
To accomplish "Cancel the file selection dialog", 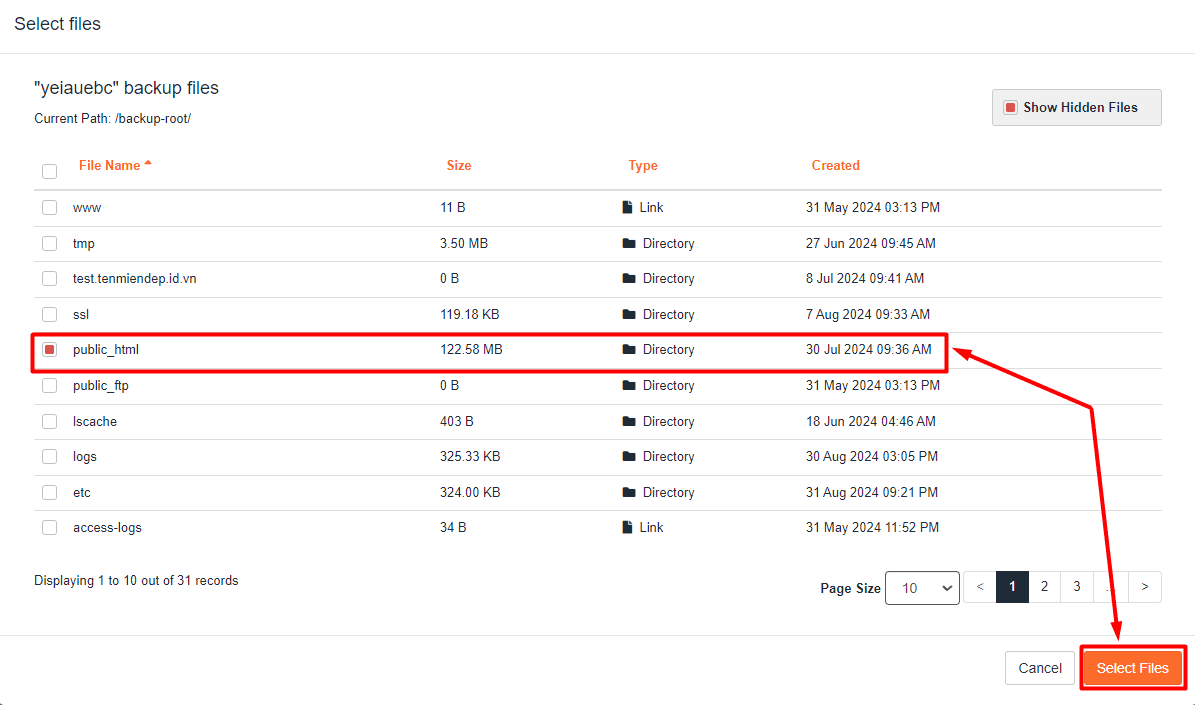I will pyautogui.click(x=1039, y=667).
